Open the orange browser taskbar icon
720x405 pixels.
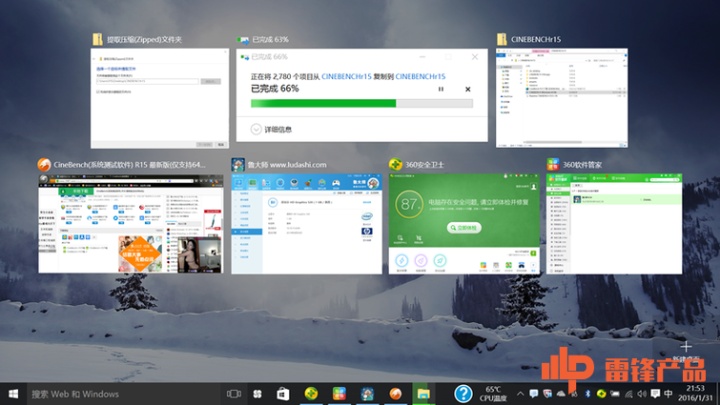(395, 394)
